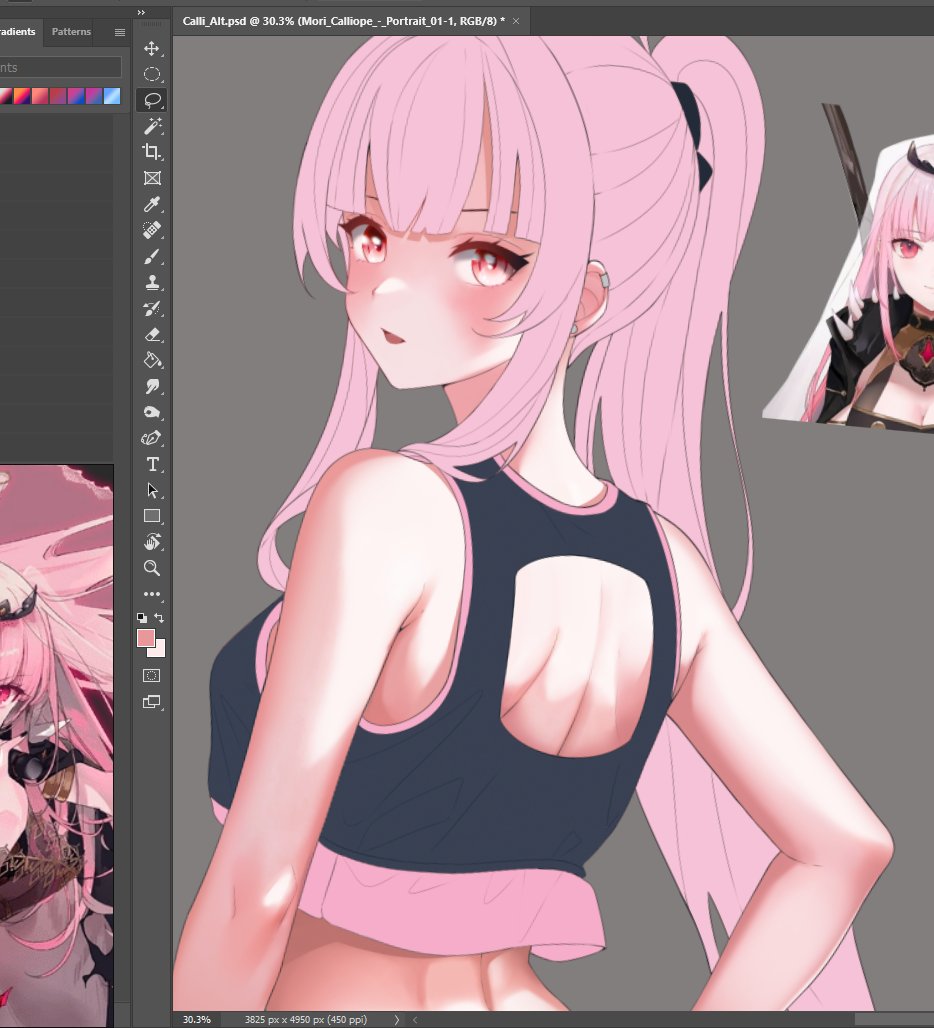Open the Gradients panel hamburger menu
This screenshot has height=1028, width=934.
(120, 32)
